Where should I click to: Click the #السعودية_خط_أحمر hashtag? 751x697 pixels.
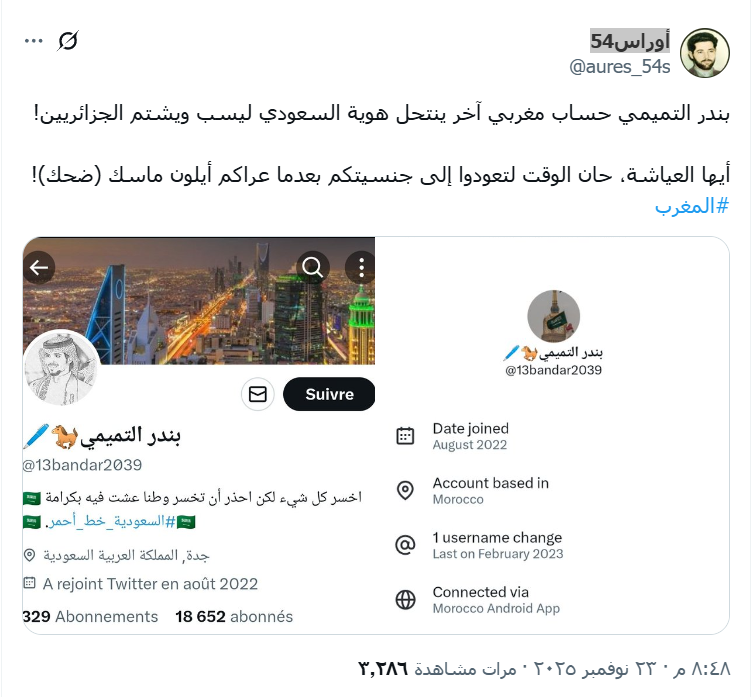111,521
